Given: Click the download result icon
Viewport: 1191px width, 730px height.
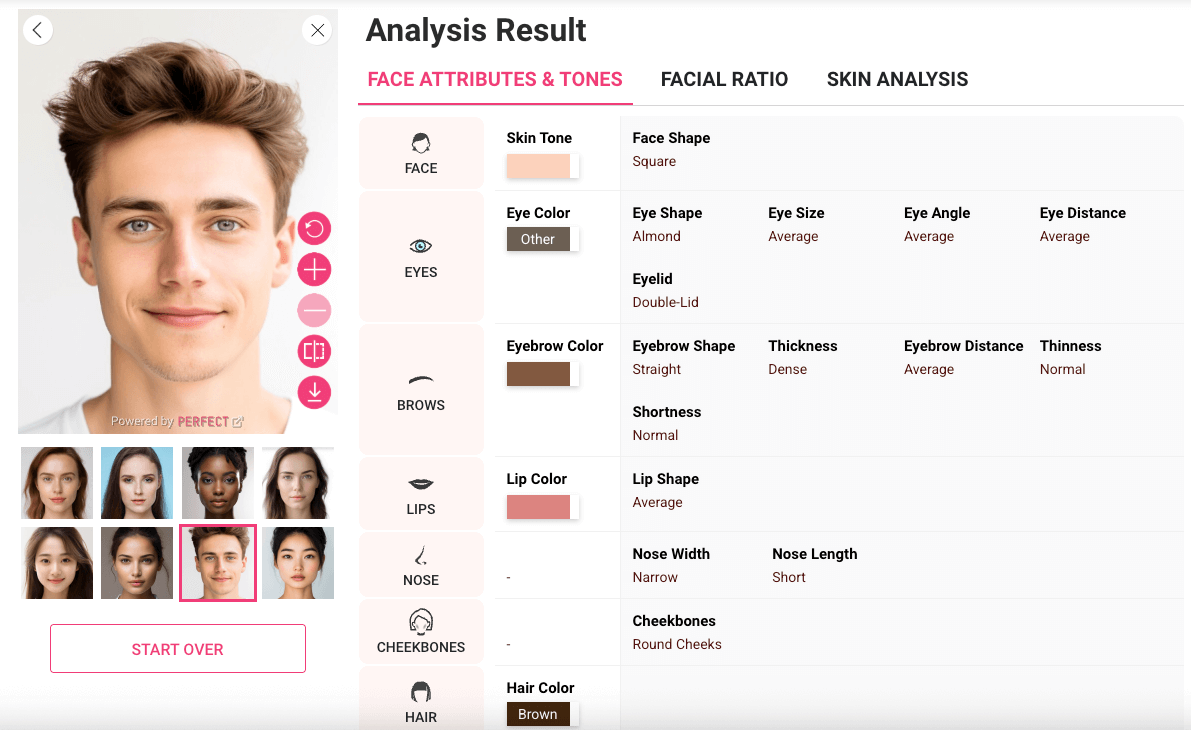Looking at the screenshot, I should pyautogui.click(x=314, y=392).
